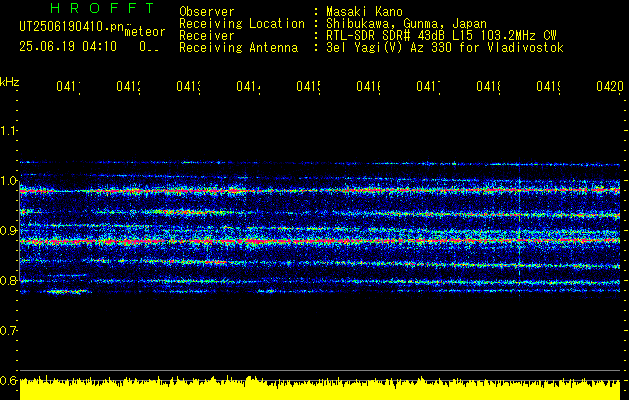This screenshot has width=629, height=400.
Task: Click the 1.1 frequency axis label
Action: (x=8, y=131)
